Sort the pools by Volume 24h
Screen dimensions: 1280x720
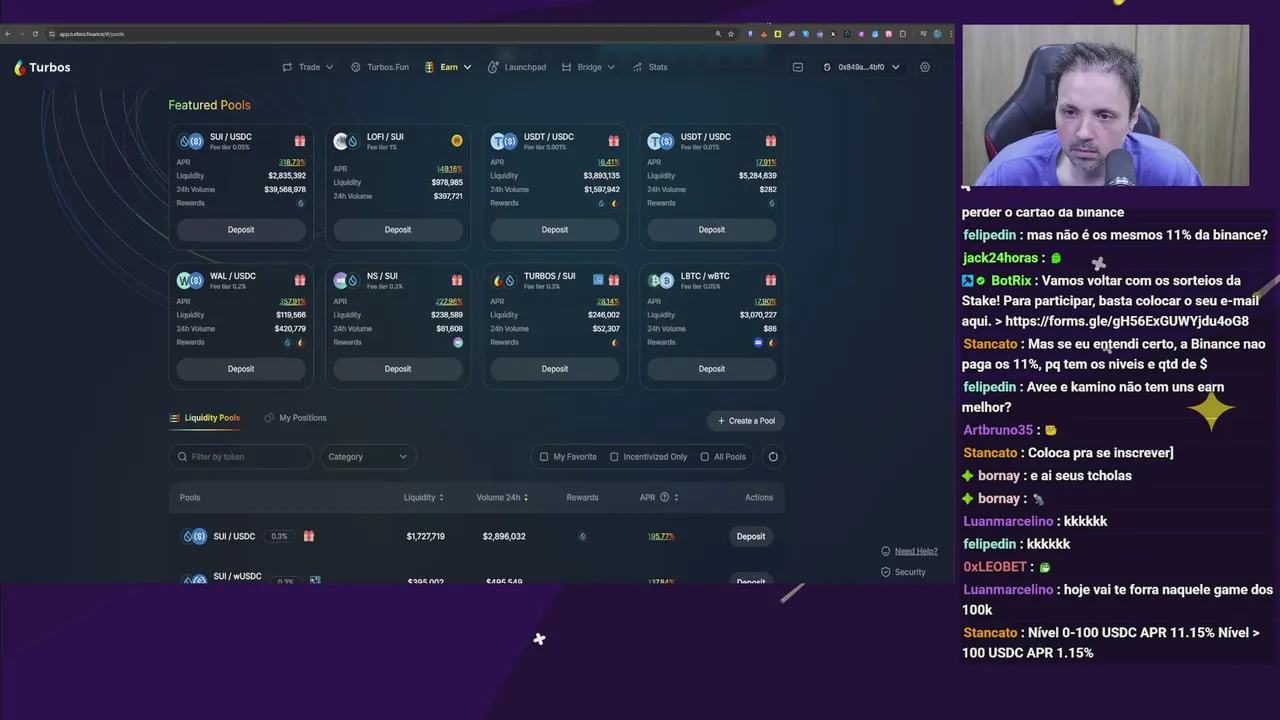click(502, 497)
